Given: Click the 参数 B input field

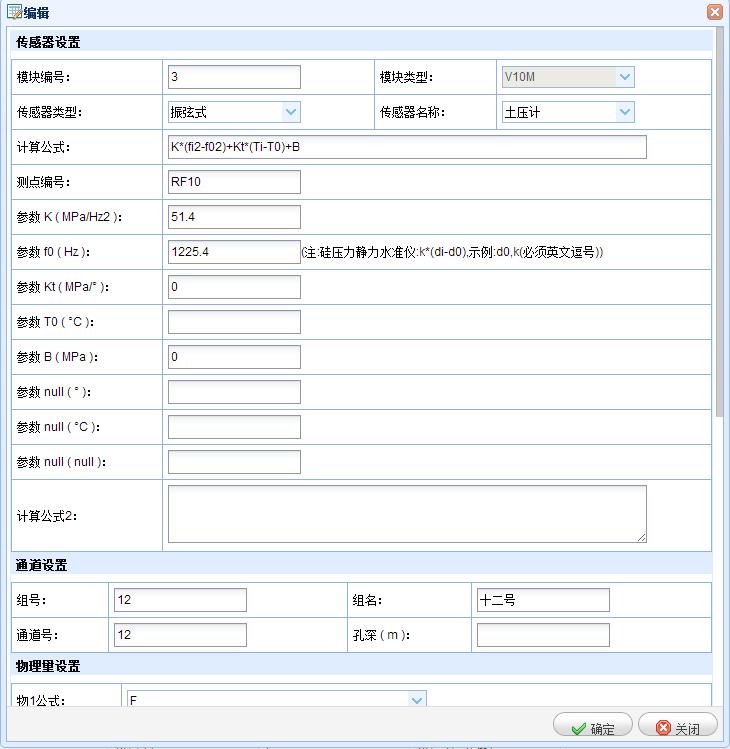Looking at the screenshot, I should [234, 357].
